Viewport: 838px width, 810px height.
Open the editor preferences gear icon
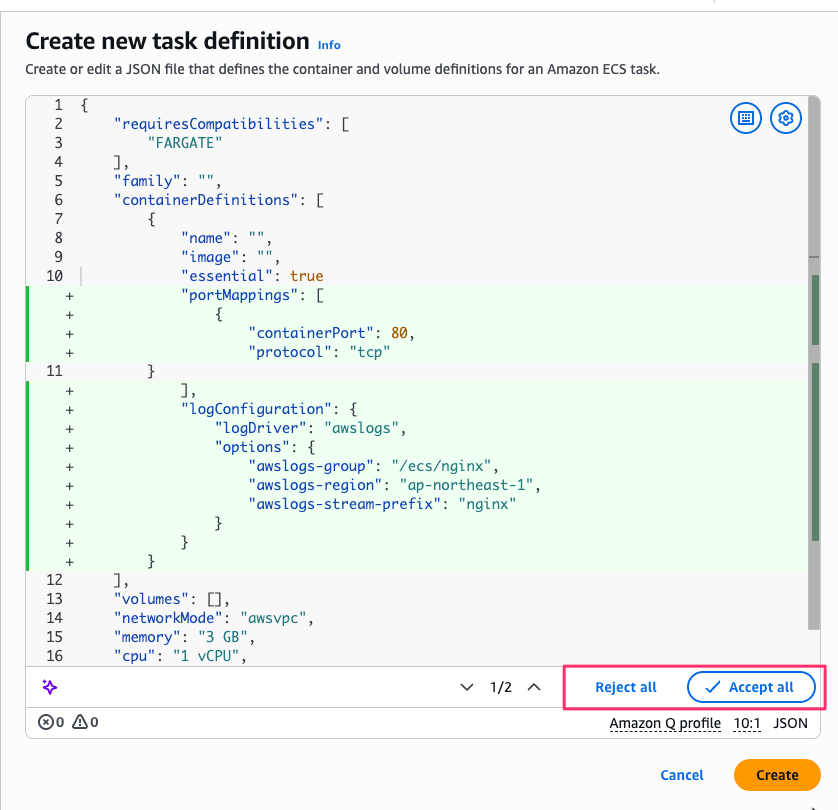(786, 118)
